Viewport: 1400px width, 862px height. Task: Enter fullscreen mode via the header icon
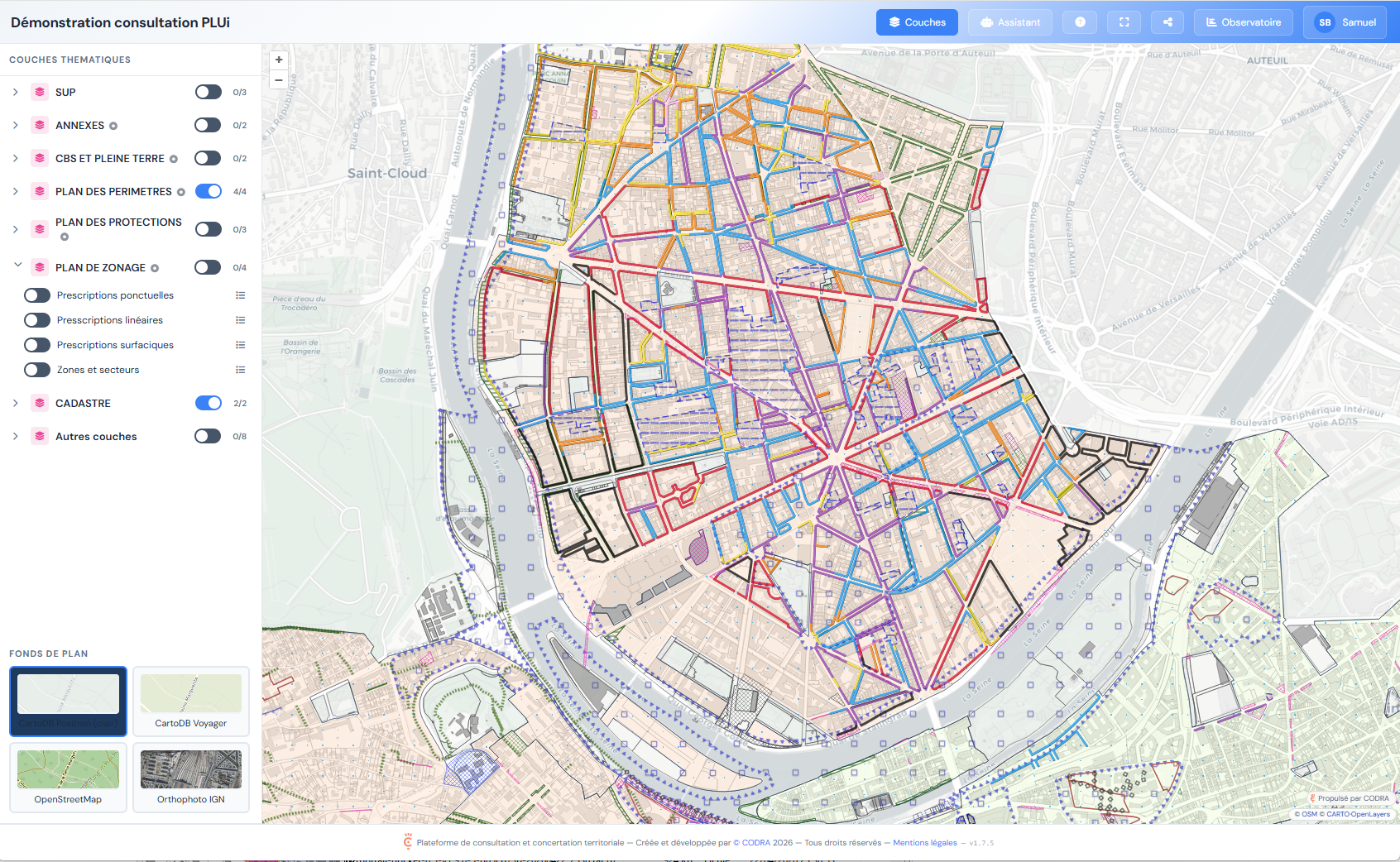pyautogui.click(x=1124, y=22)
